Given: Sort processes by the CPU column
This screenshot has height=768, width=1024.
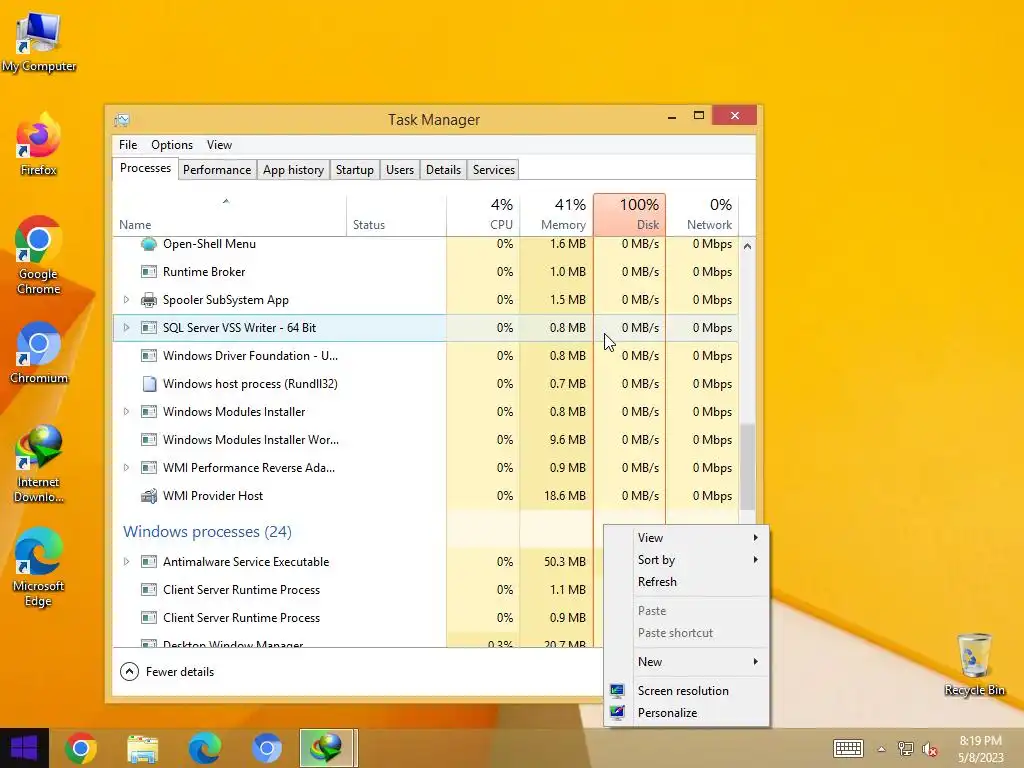Looking at the screenshot, I should tap(483, 216).
